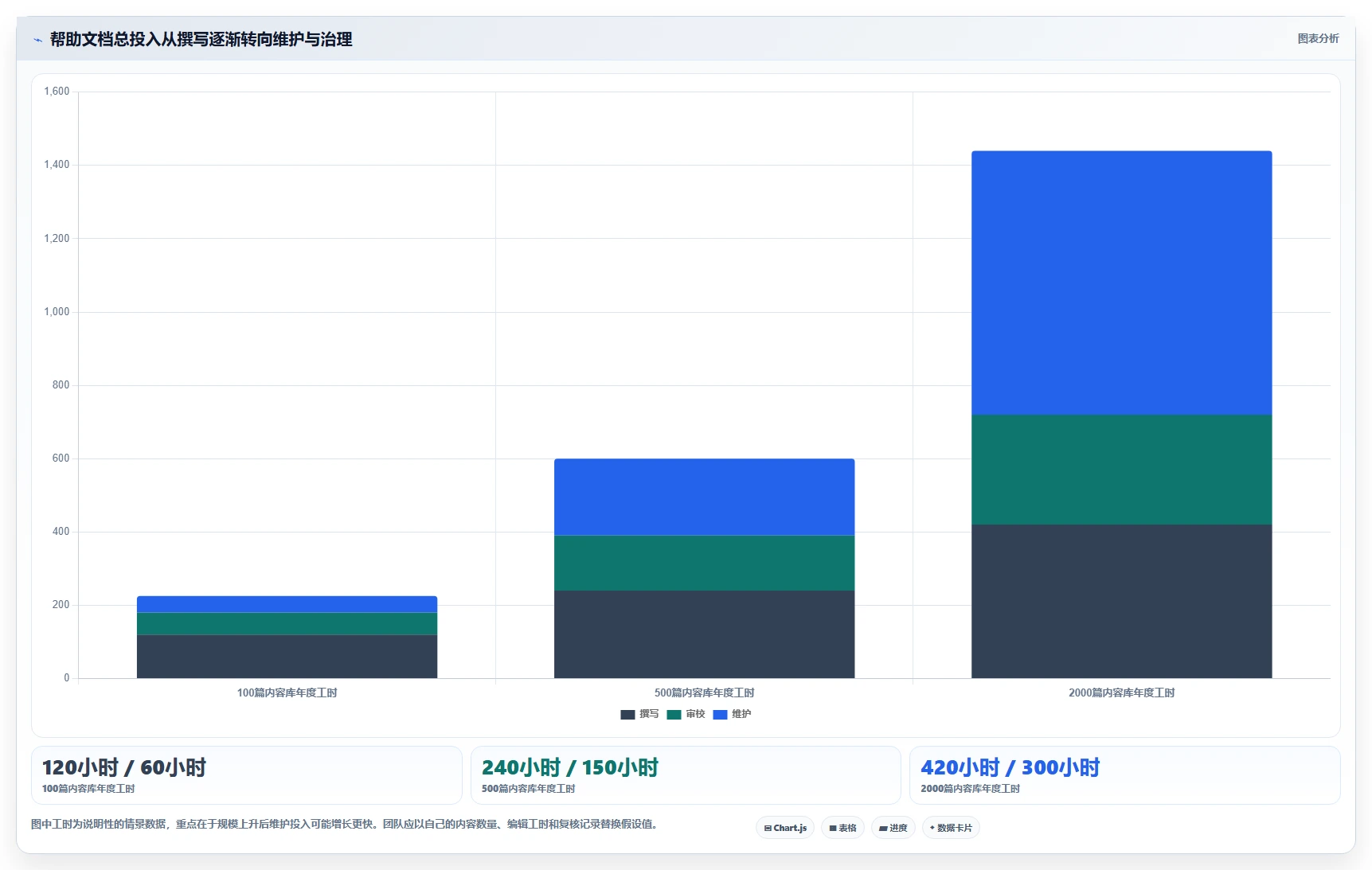
Task: Click 维护 segment of 2000篇 bar
Action: coord(1121,283)
